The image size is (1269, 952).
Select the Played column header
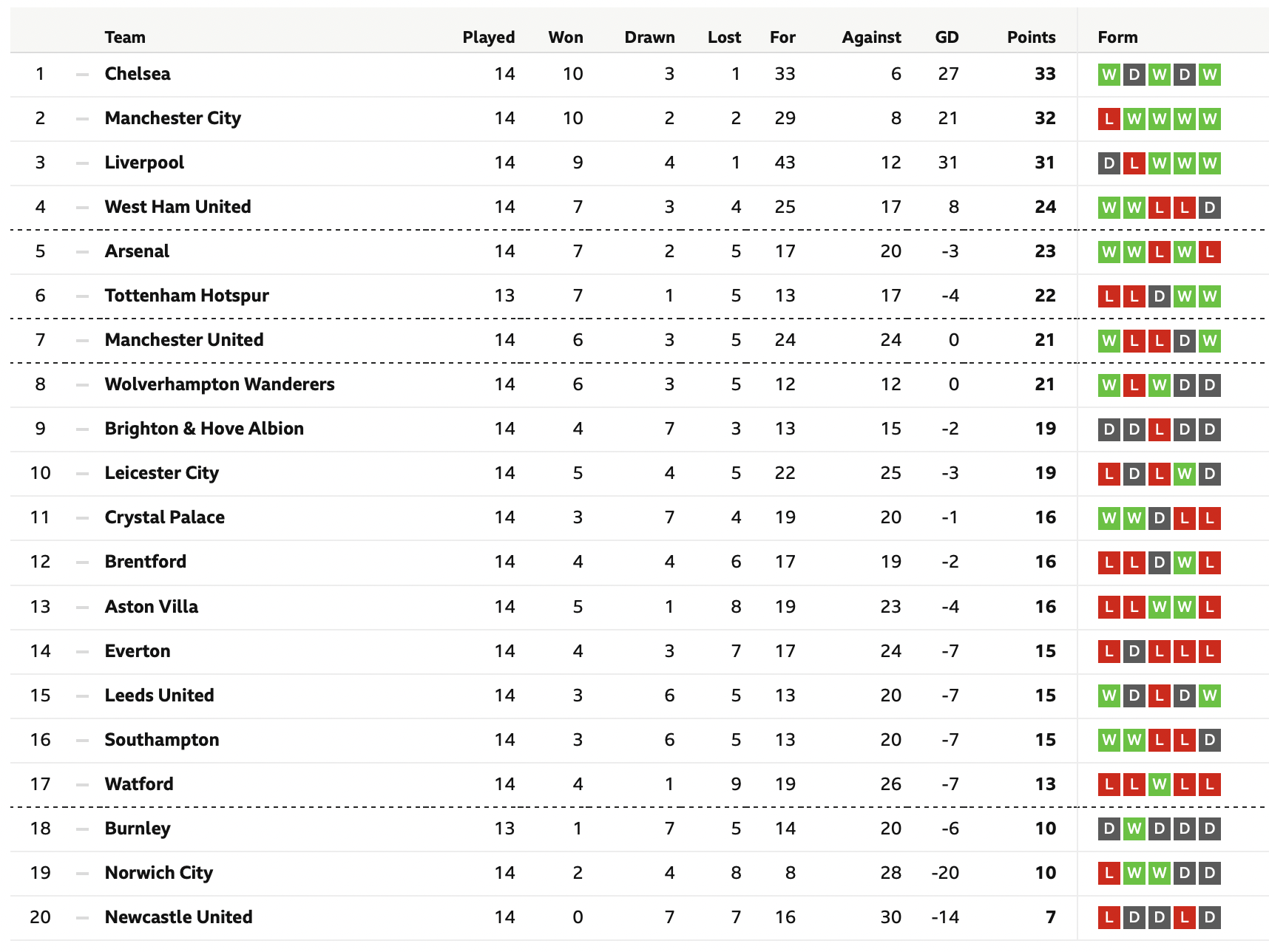point(489,37)
